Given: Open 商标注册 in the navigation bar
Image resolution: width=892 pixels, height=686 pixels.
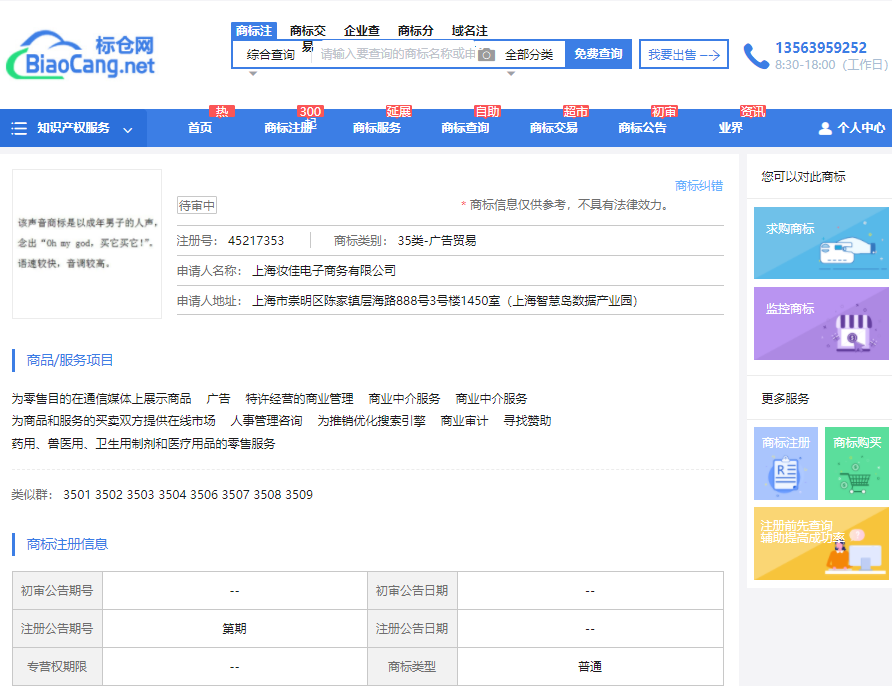Looking at the screenshot, I should 288,128.
